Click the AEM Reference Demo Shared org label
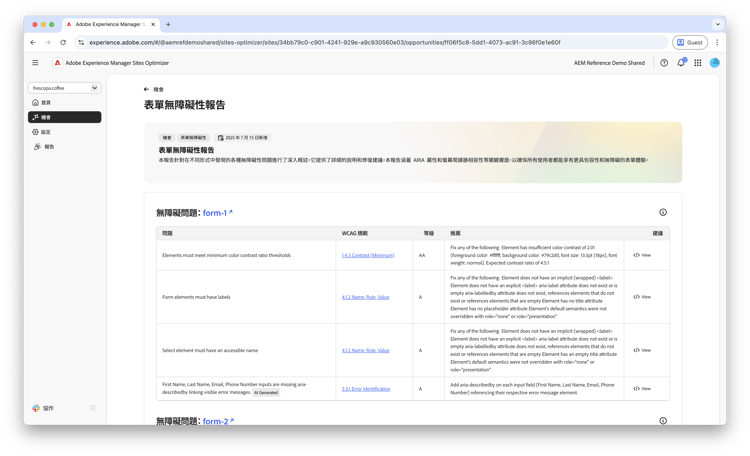The height and width of the screenshot is (456, 750). pos(609,63)
